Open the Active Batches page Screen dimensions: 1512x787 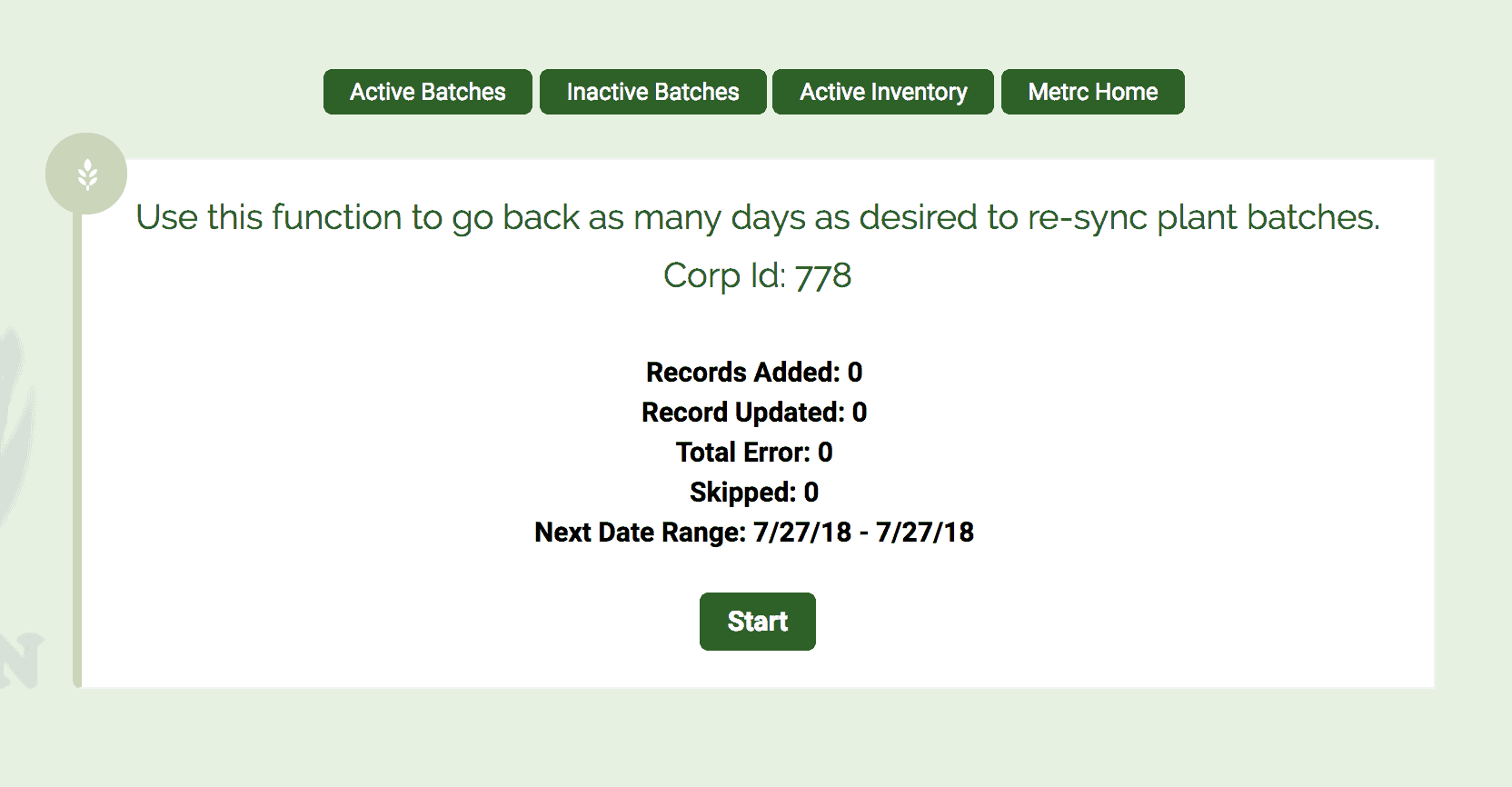point(428,92)
